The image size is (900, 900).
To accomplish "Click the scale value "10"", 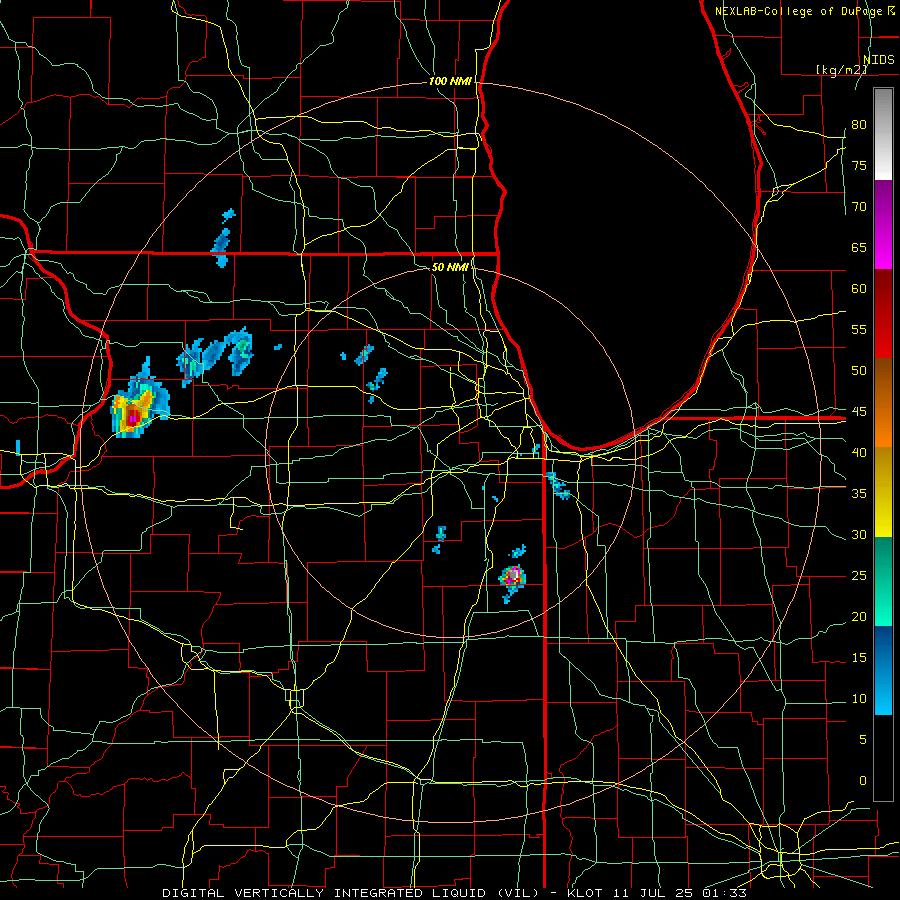I will 859,699.
